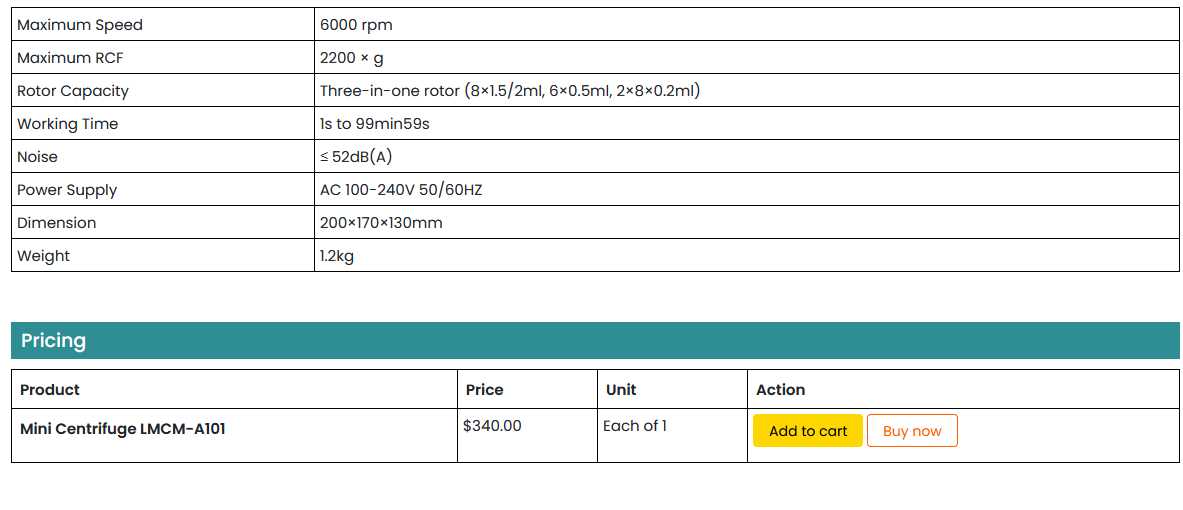Screen dimensions: 1183x510
Task: Click the Noise row label
Action: pos(38,157)
